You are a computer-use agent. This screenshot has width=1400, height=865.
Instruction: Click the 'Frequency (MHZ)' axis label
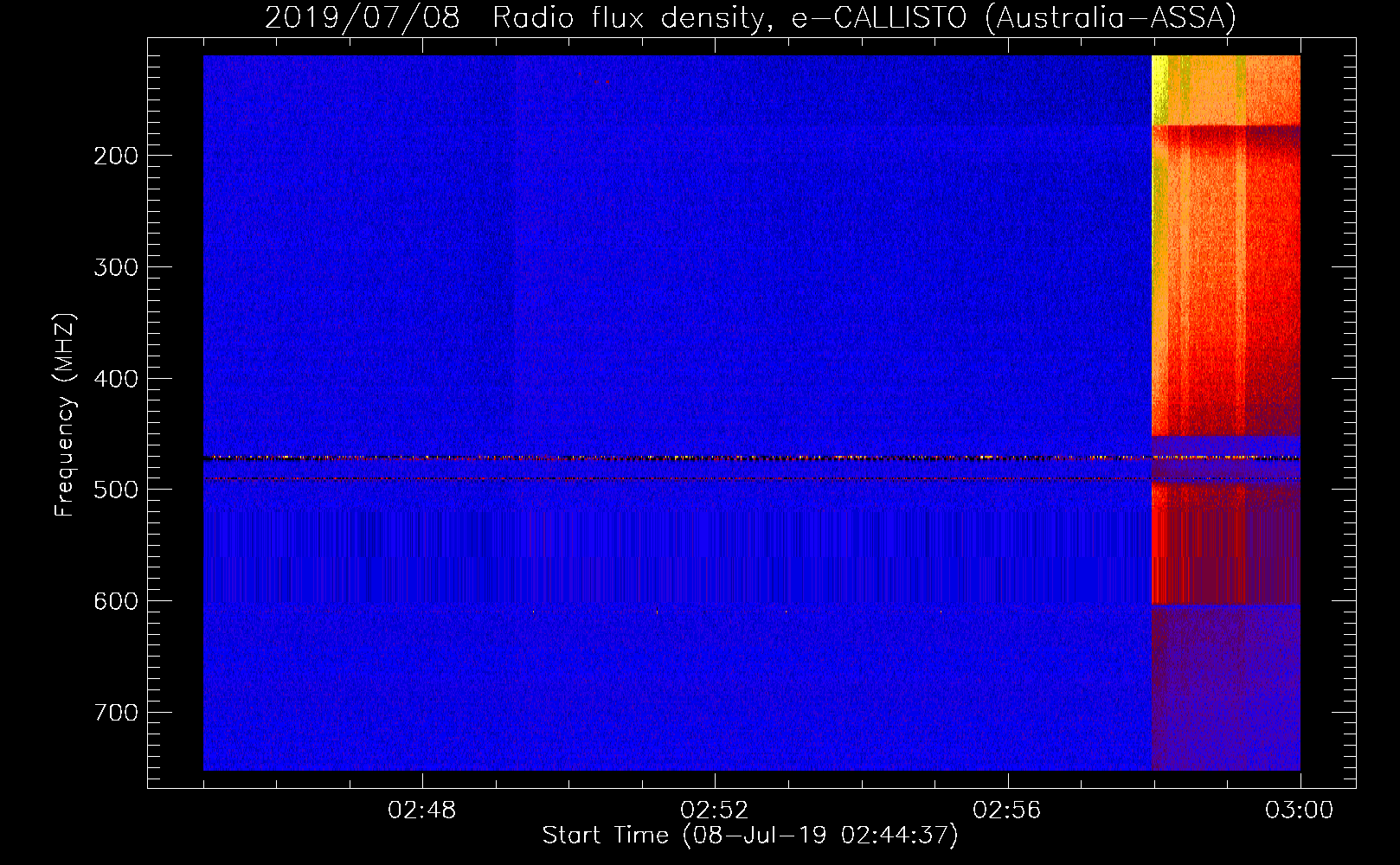65,415
